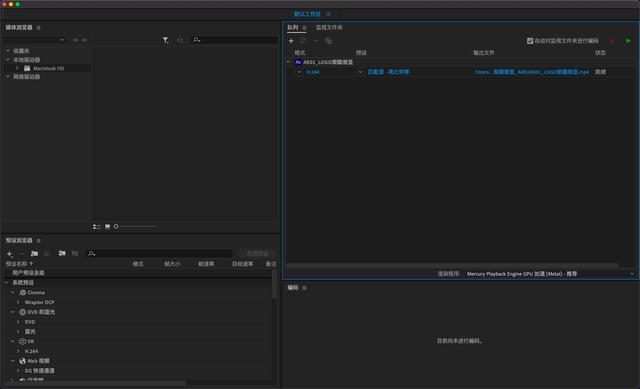Collapse the 网络驱动器 (Network Drives) tree node
640x389 pixels.
point(8,77)
